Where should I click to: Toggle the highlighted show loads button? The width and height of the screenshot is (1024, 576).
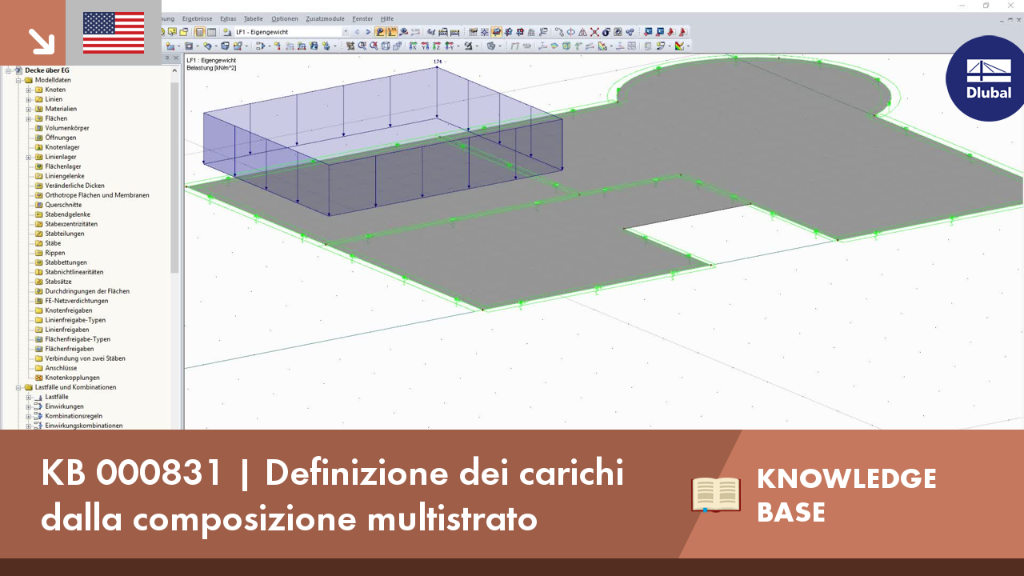coord(380,32)
